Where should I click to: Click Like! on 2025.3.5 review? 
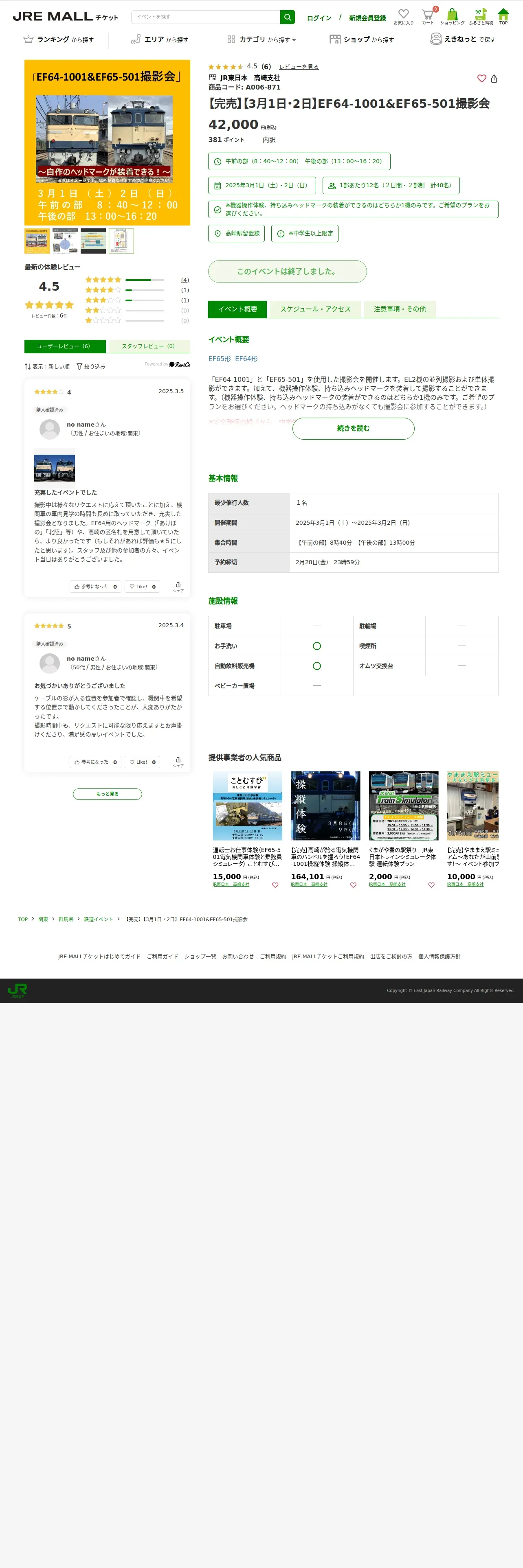143,587
